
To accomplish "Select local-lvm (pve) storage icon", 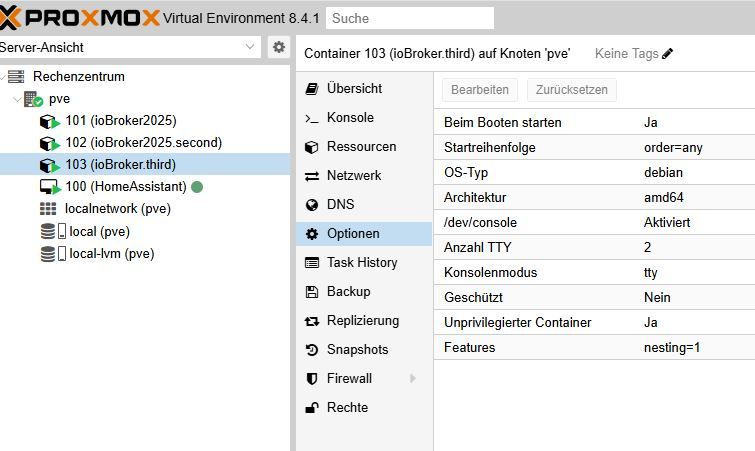I will pos(52,253).
